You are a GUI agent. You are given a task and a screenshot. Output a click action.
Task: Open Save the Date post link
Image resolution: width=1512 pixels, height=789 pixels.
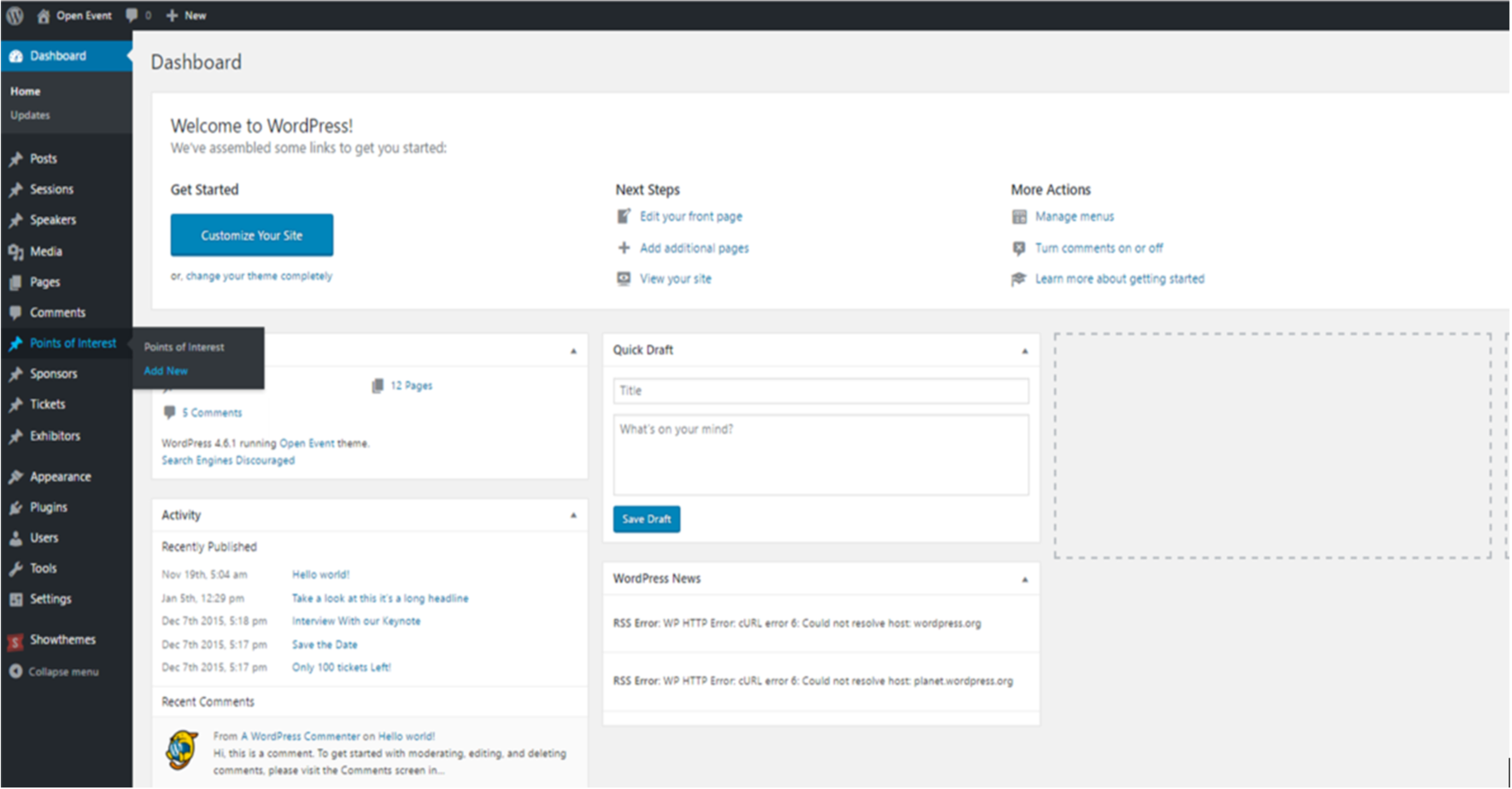click(325, 646)
